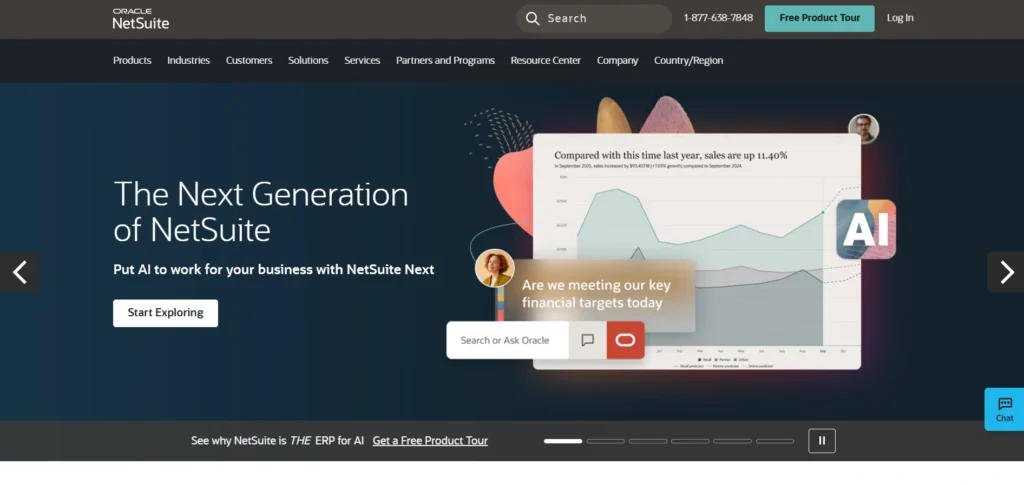Click text "See why NetSuite is THE ERP for AI"
The height and width of the screenshot is (485, 1024).
pos(278,441)
